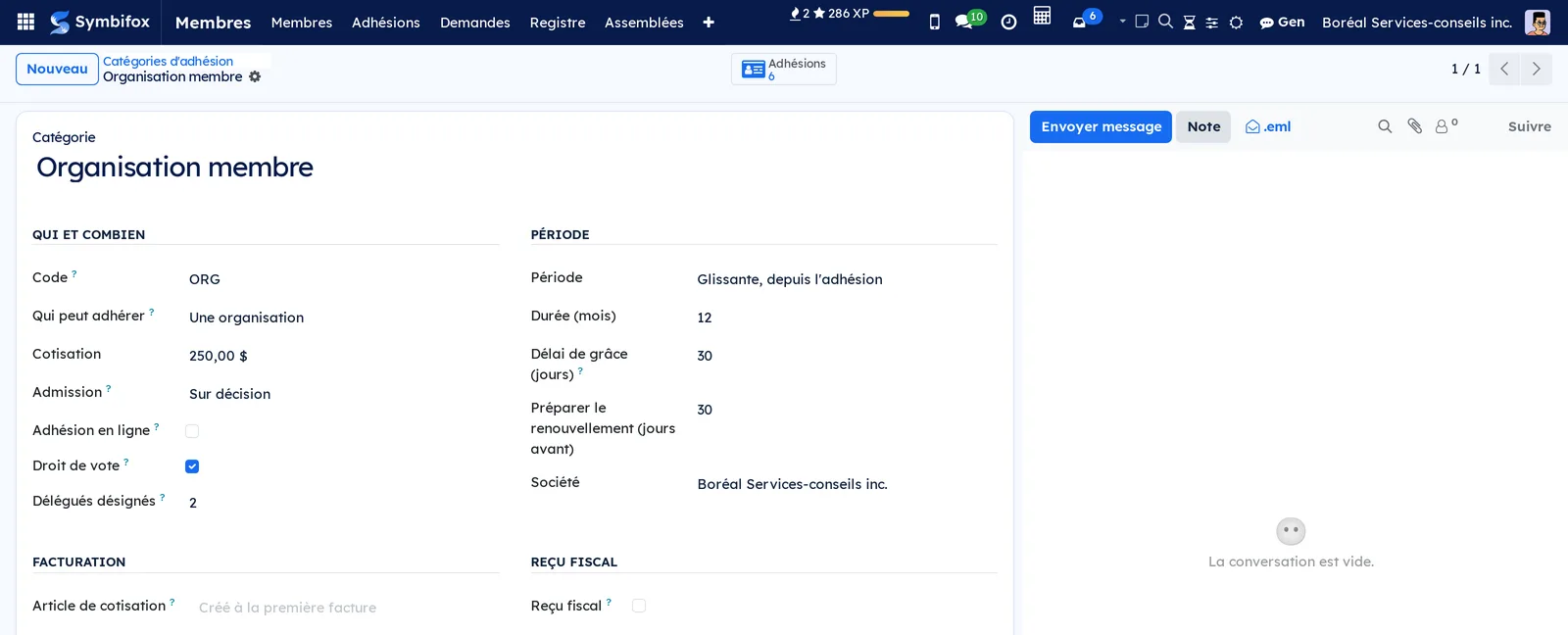Screen dimensions: 1568x635
Task: Click the paperclip attachments icon
Action: click(x=1414, y=126)
